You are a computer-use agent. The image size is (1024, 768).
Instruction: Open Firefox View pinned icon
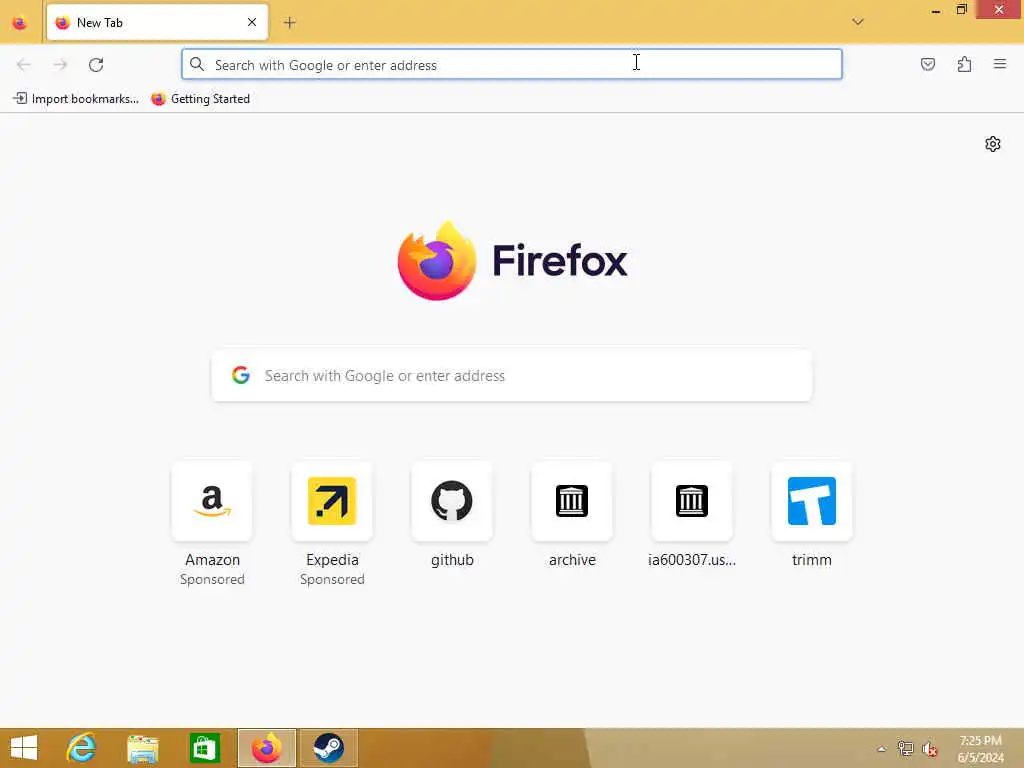pyautogui.click(x=20, y=23)
